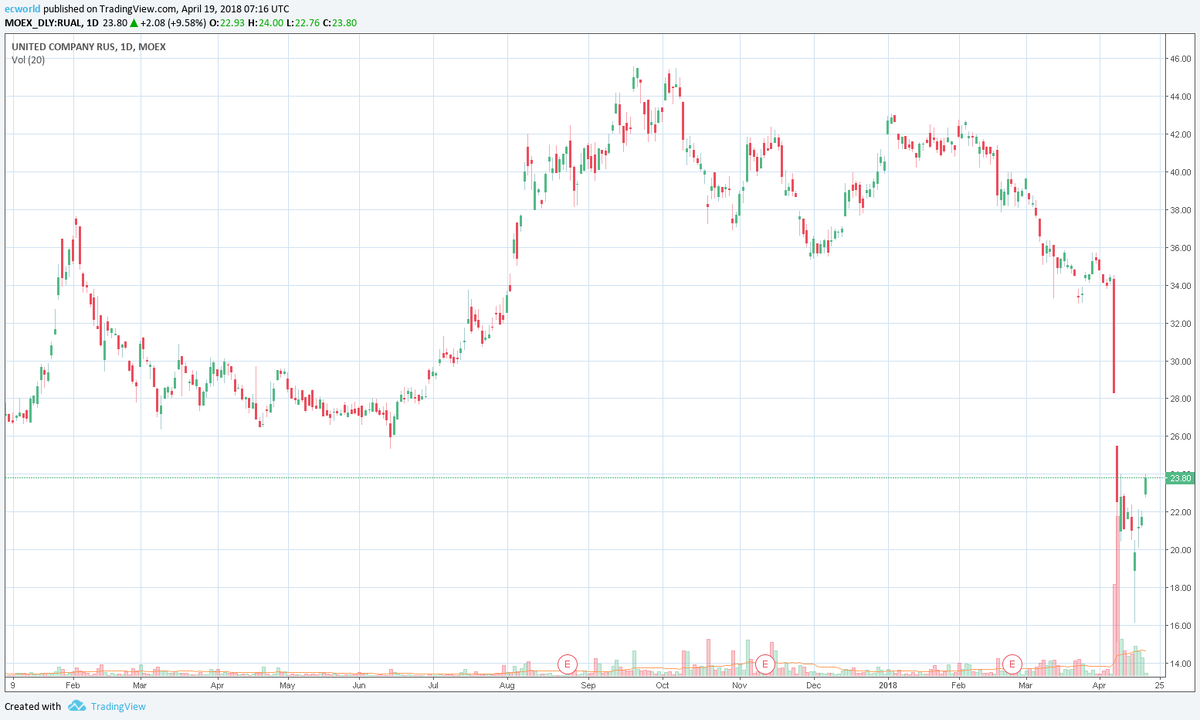The image size is (1200, 720).
Task: Open the TradingView link in footer
Action: [118, 706]
